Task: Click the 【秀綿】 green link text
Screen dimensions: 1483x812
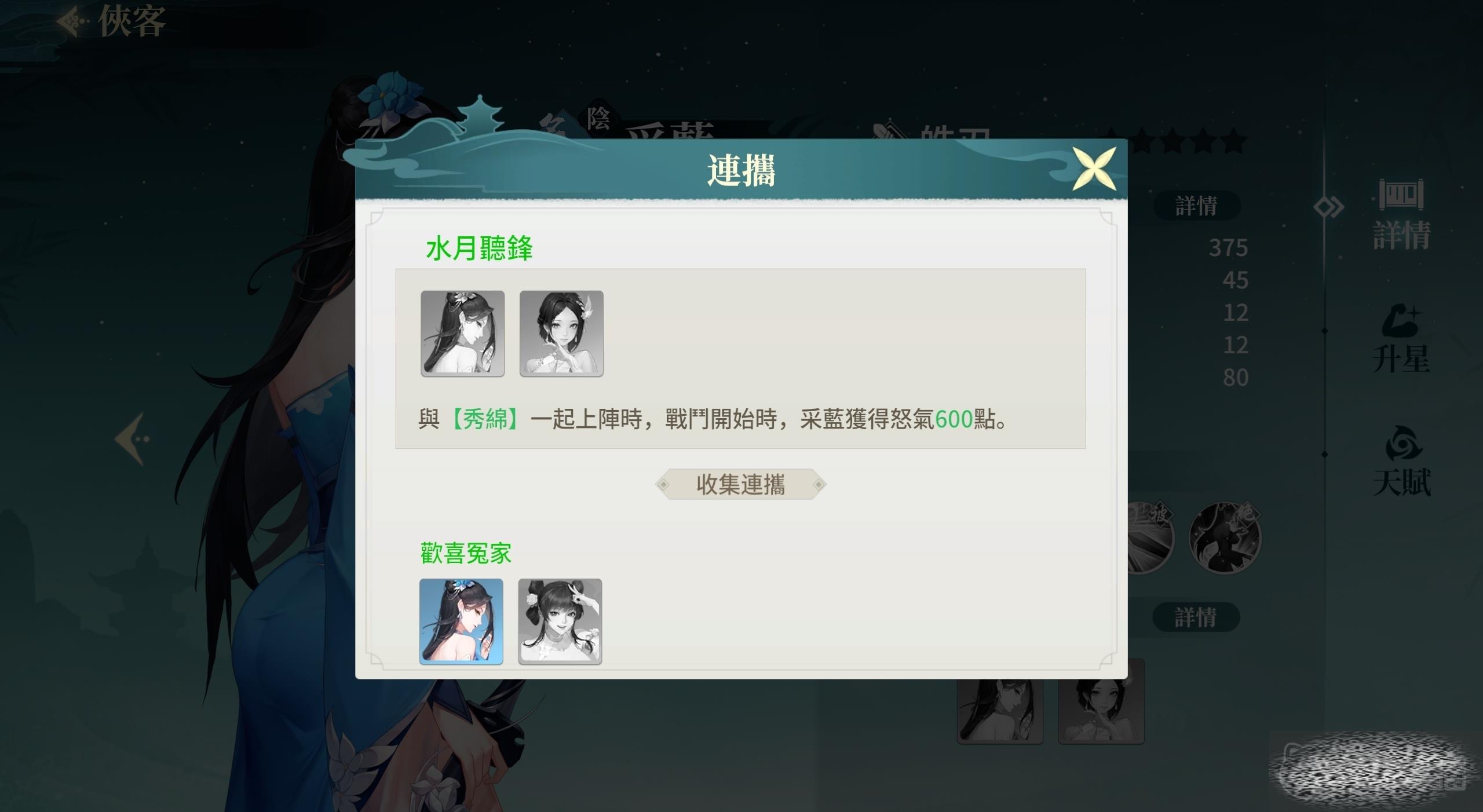Action: pyautogui.click(x=485, y=419)
